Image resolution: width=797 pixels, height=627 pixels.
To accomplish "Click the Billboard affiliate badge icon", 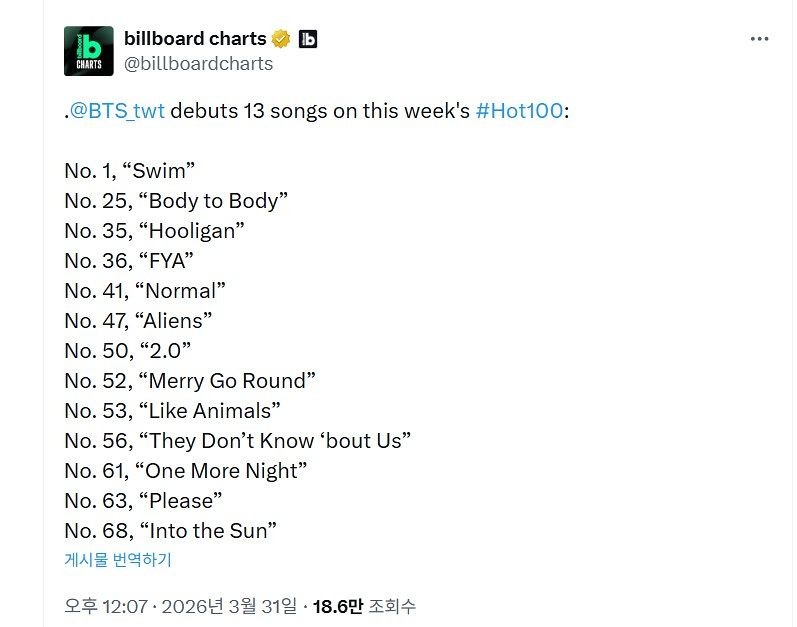I will click(308, 39).
